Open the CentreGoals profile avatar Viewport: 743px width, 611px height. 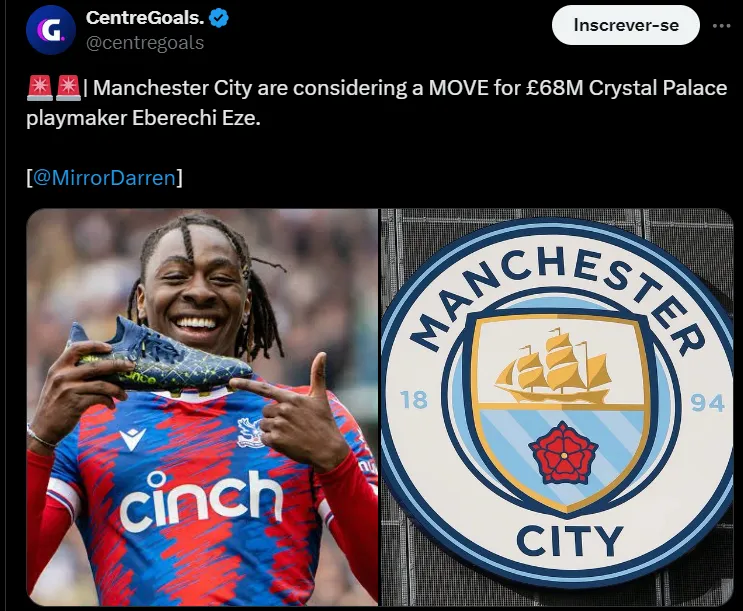pyautogui.click(x=51, y=30)
